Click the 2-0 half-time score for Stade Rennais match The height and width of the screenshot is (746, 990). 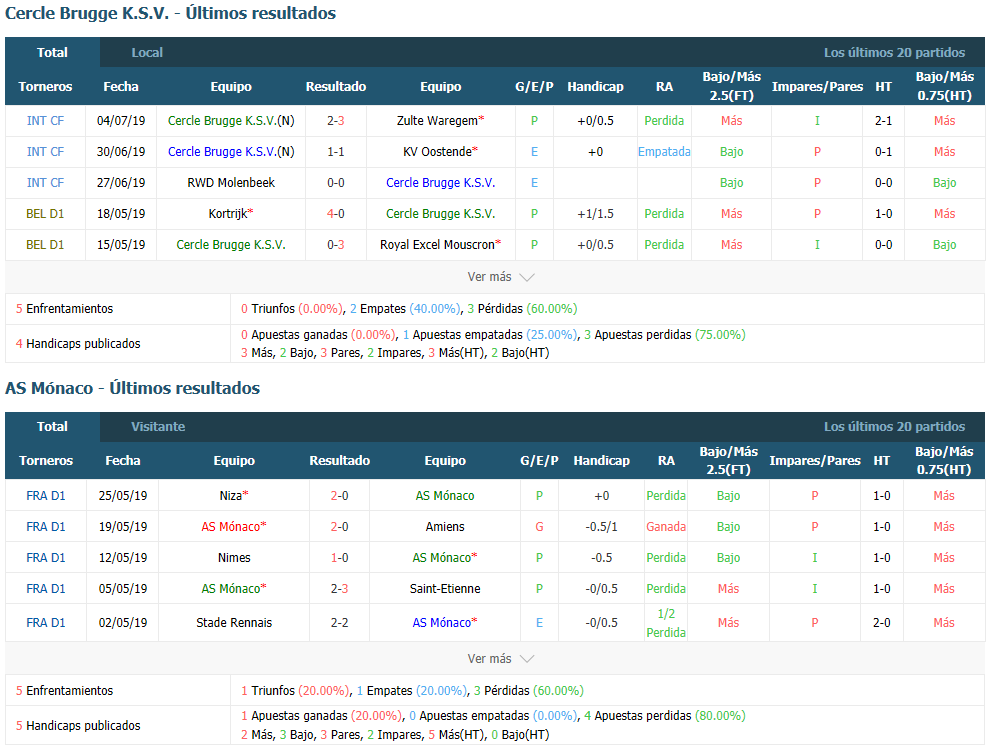tap(882, 622)
